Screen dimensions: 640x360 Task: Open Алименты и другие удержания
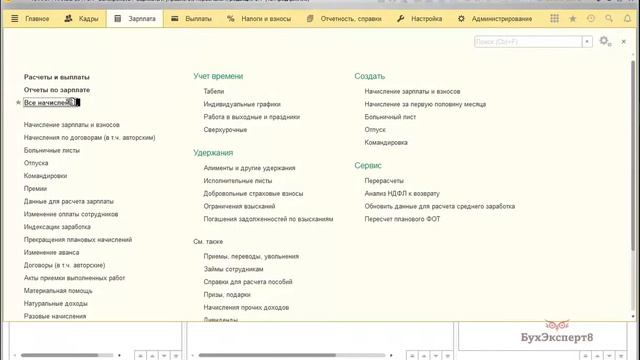(x=249, y=168)
